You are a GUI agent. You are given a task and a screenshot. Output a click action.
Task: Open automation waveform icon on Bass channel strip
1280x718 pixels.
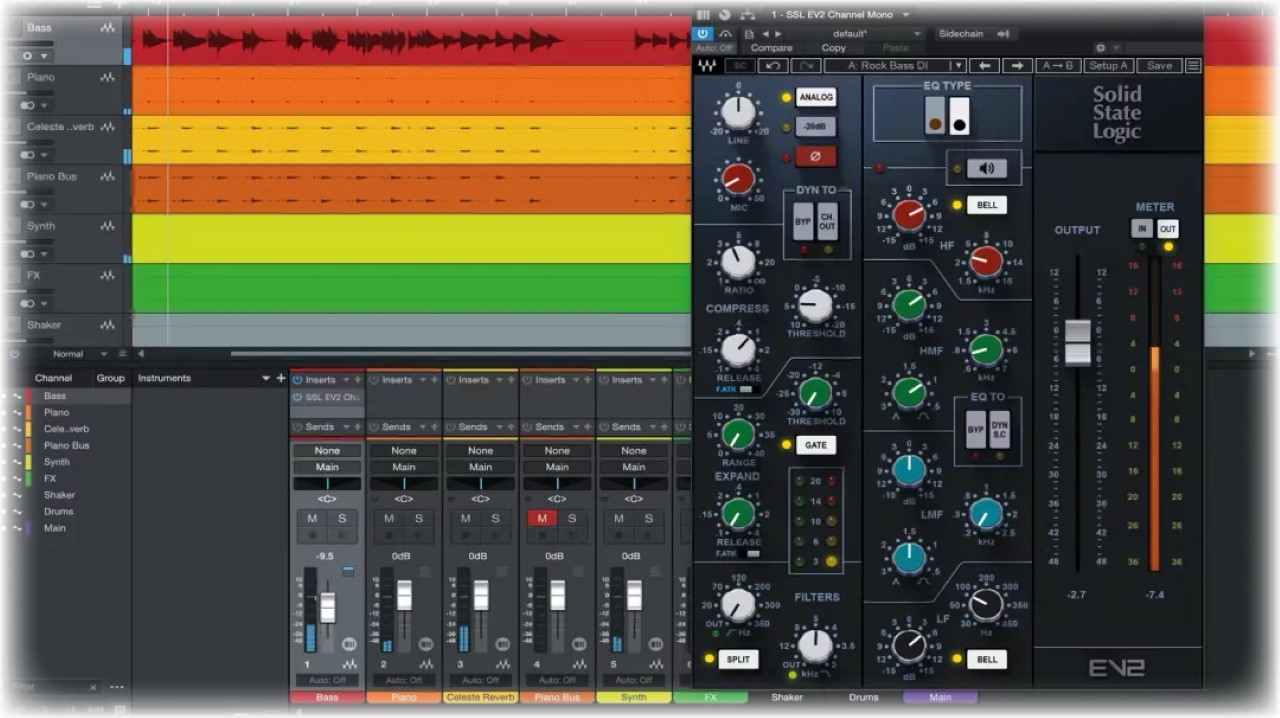[x=351, y=664]
